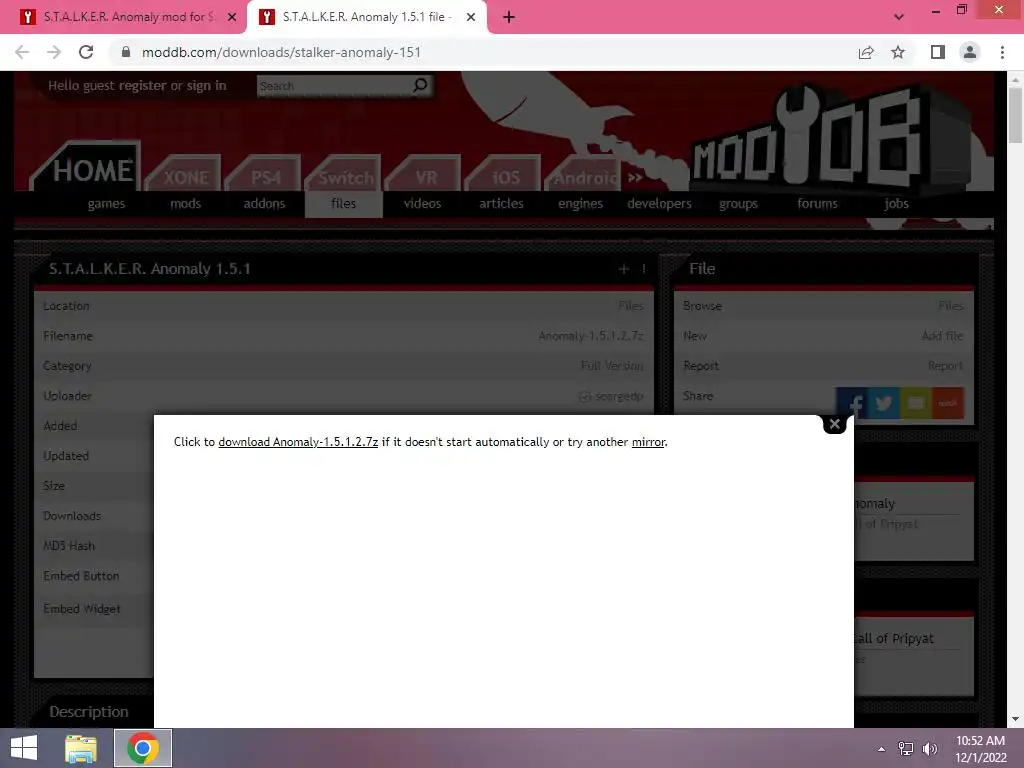Open the developers menu item

660,204
